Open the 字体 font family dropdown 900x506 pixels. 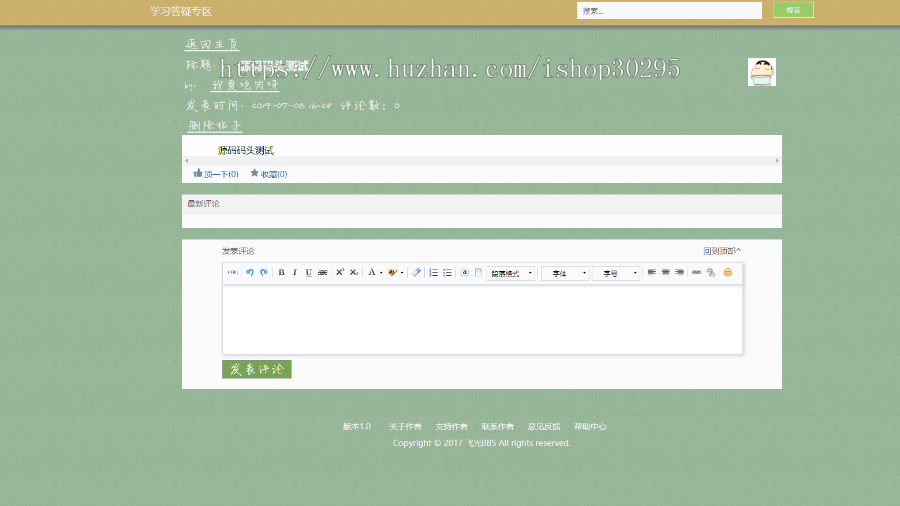(565, 273)
